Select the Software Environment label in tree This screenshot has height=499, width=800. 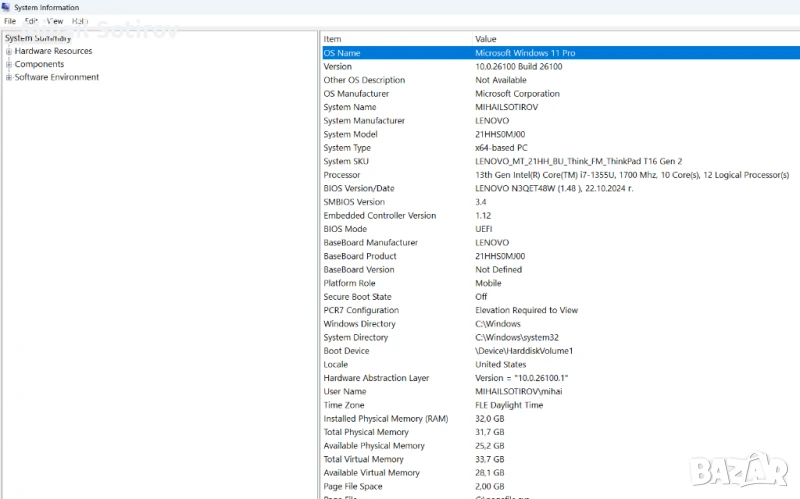[x=57, y=77]
